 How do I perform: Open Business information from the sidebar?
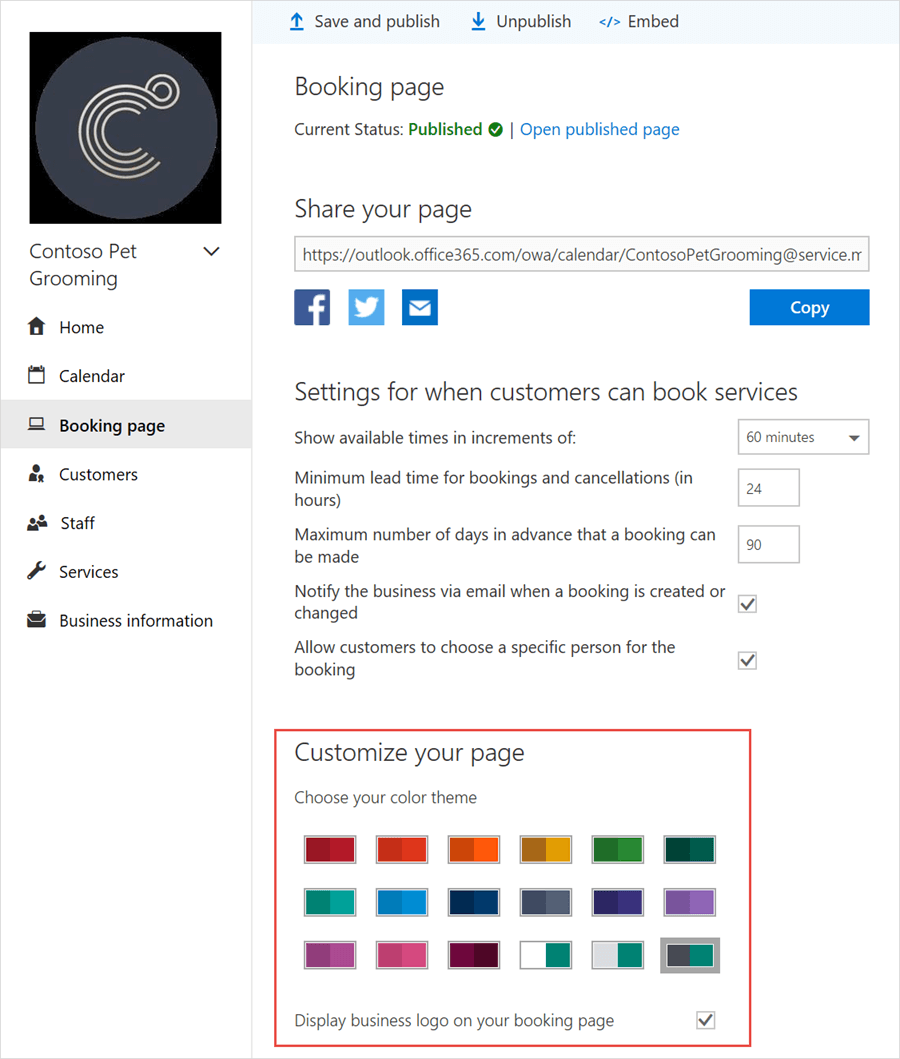pyautogui.click(x=35, y=620)
